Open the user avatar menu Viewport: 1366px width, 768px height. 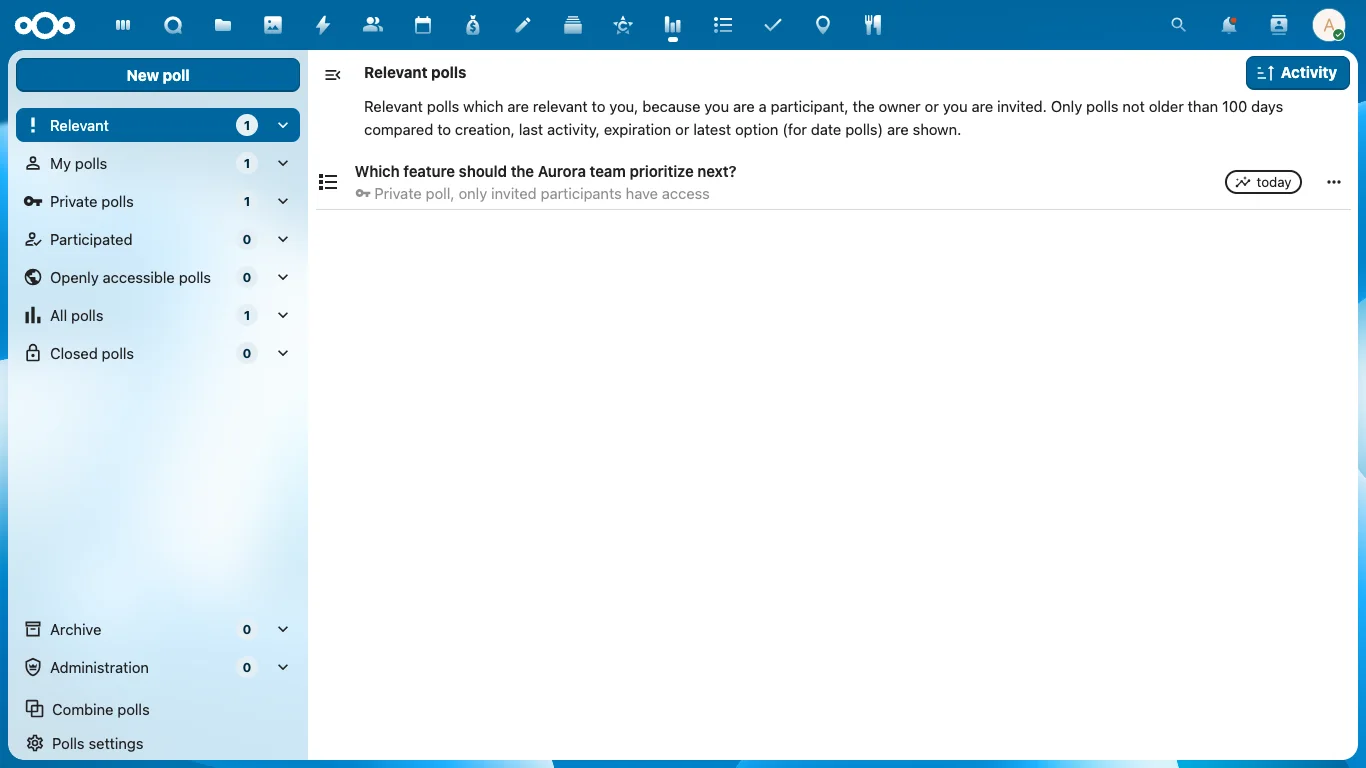coord(1328,25)
